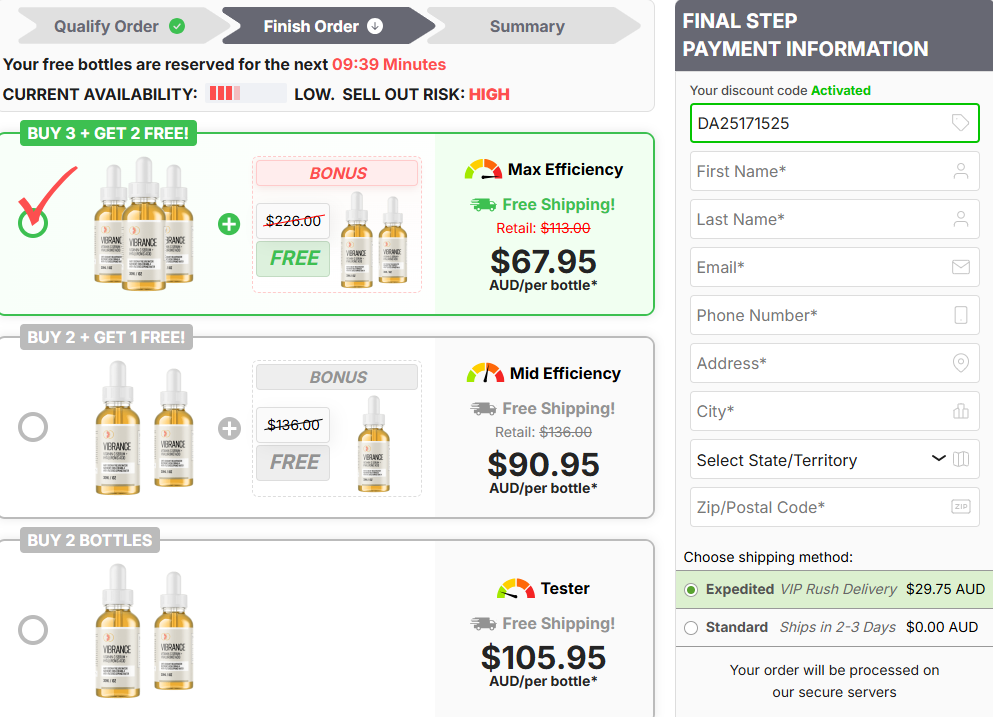This screenshot has width=993, height=717.
Task: Click the red BONUS header in Buy 3 offer
Action: [x=337, y=173]
